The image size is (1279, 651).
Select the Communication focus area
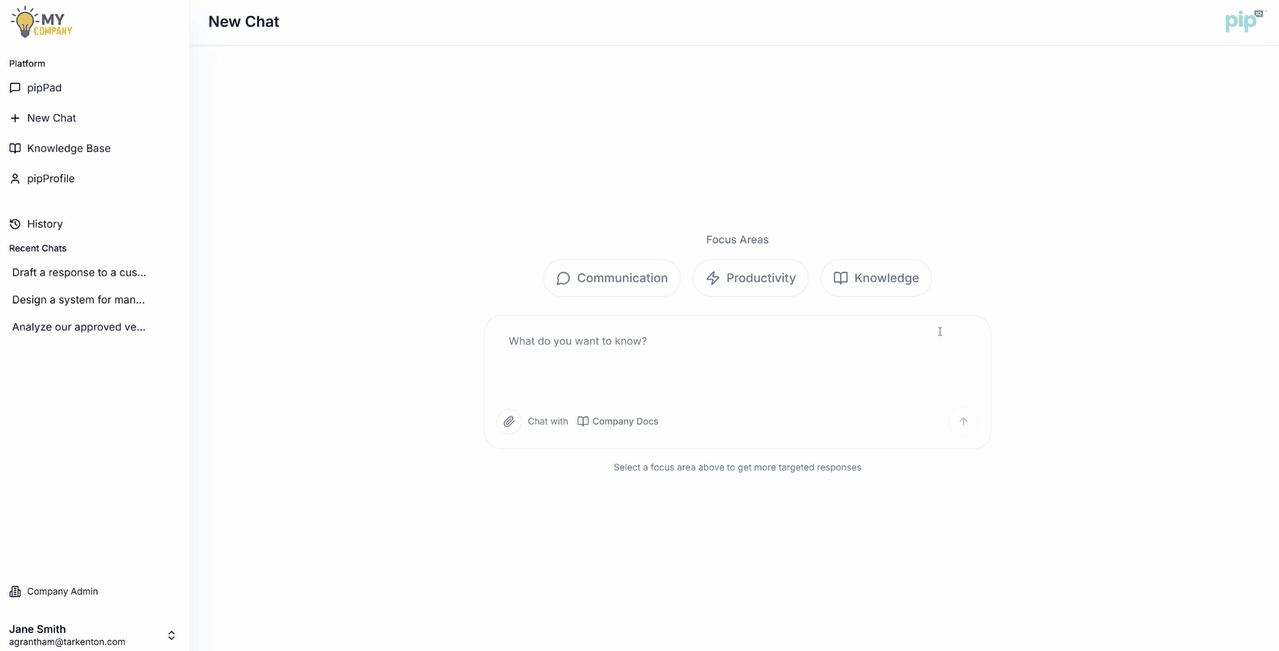pyautogui.click(x=612, y=278)
